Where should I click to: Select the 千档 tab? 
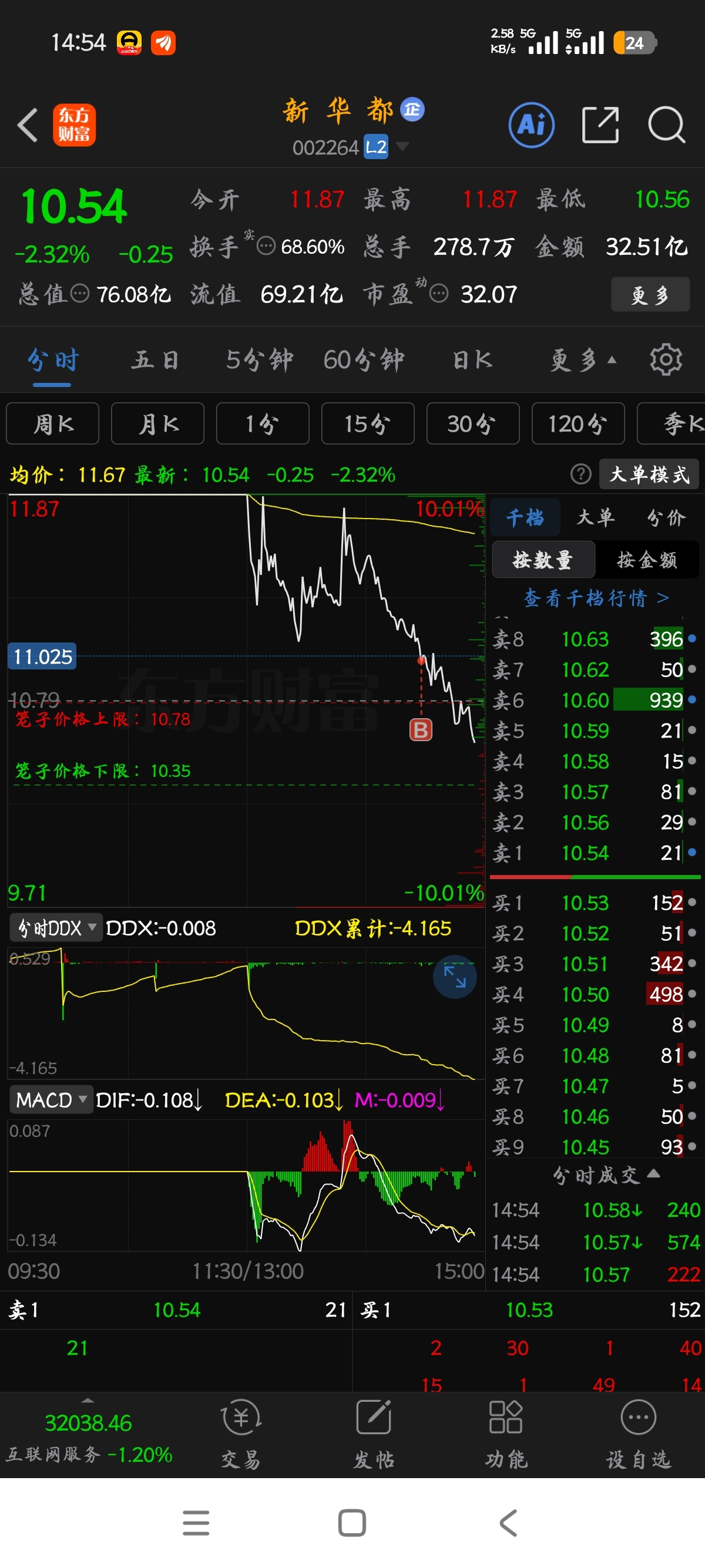(x=525, y=517)
